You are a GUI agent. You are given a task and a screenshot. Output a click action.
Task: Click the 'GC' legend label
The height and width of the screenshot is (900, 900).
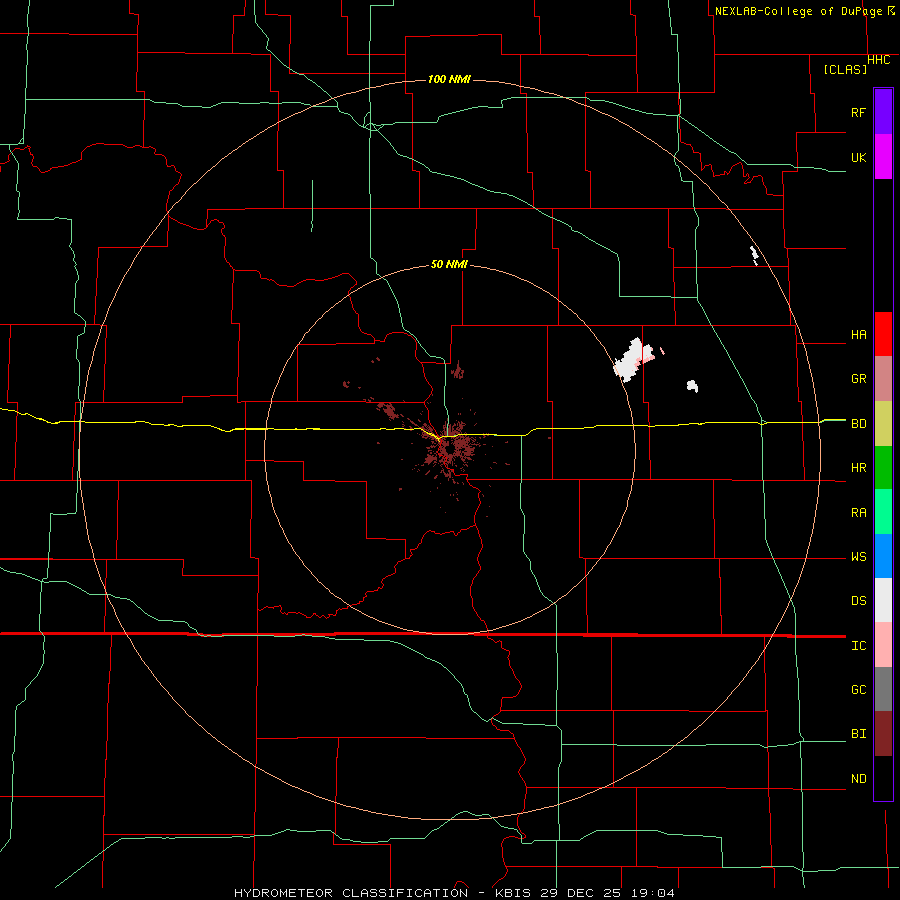tap(858, 690)
